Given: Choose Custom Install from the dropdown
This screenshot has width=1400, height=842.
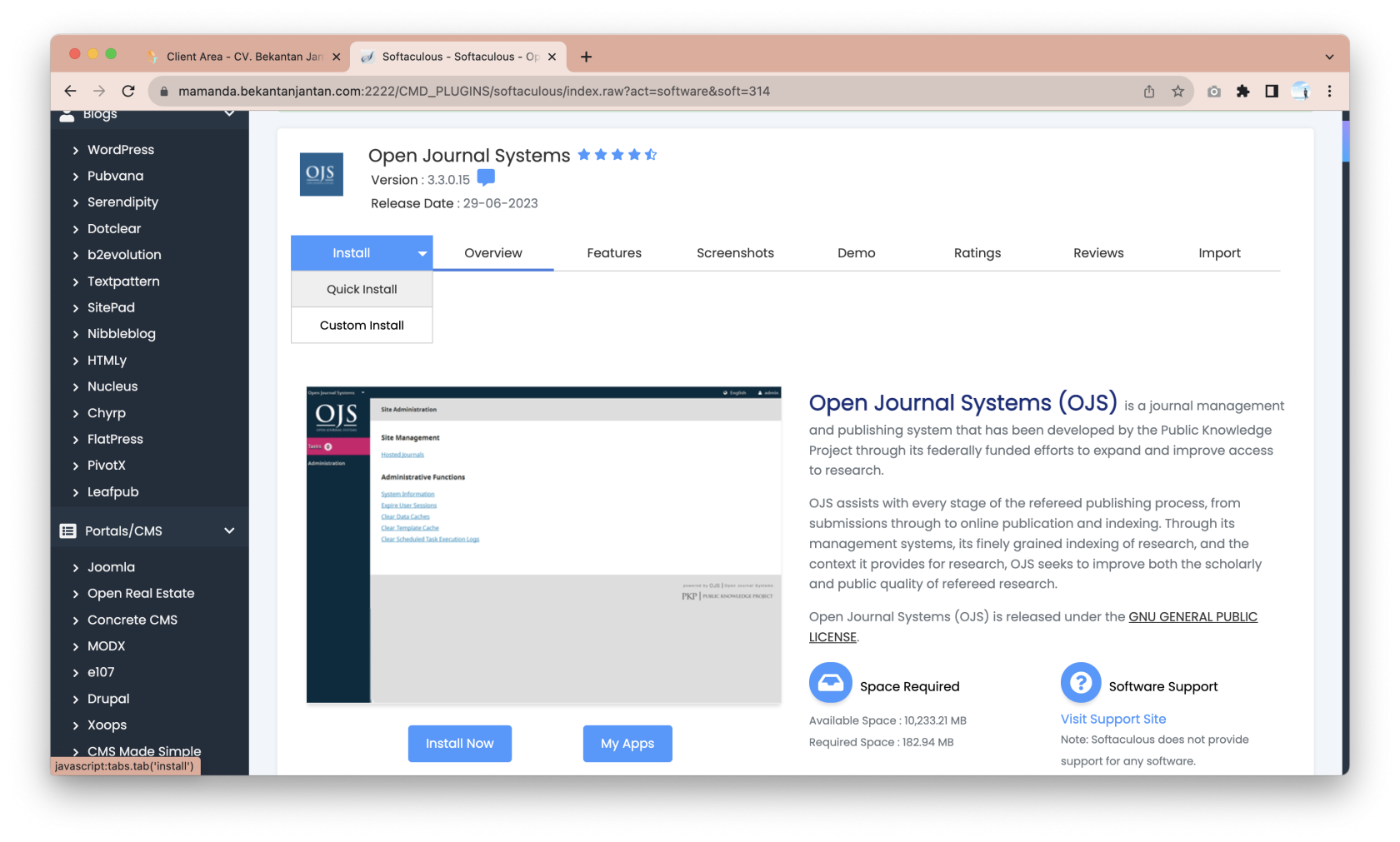Looking at the screenshot, I should tap(362, 326).
